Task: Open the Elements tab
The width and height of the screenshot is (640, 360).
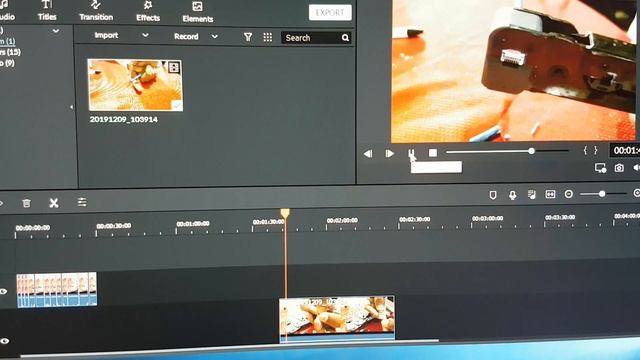Action: 198,12
